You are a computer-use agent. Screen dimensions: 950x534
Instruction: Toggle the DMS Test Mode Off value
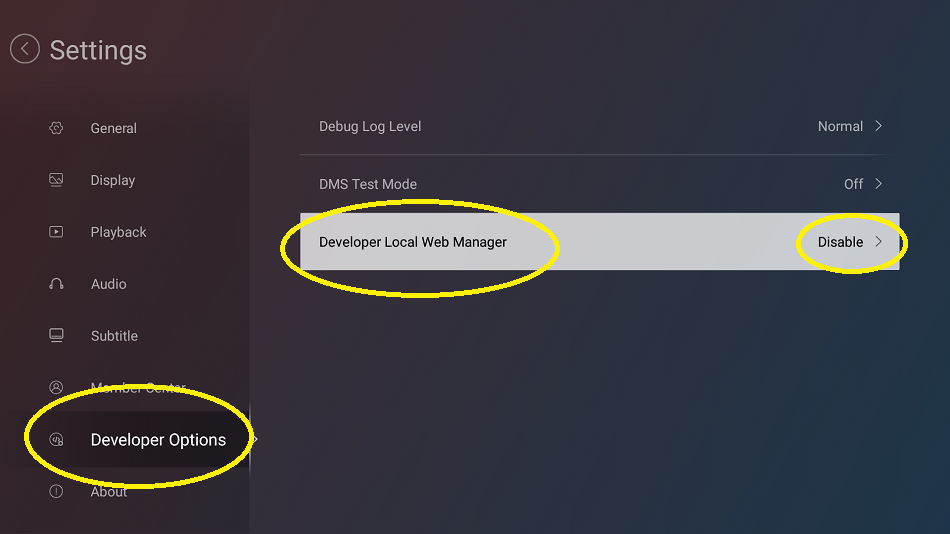(853, 184)
